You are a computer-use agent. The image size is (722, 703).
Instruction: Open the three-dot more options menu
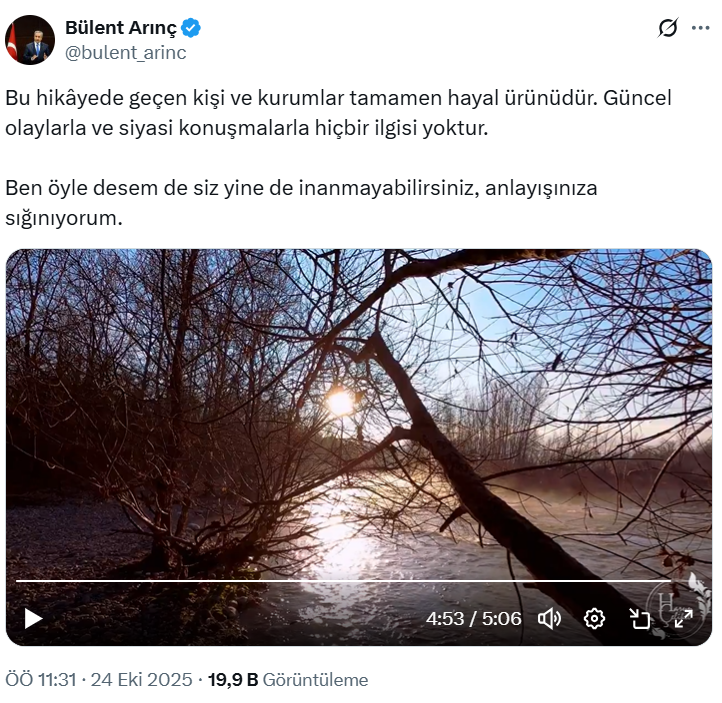coord(700,28)
